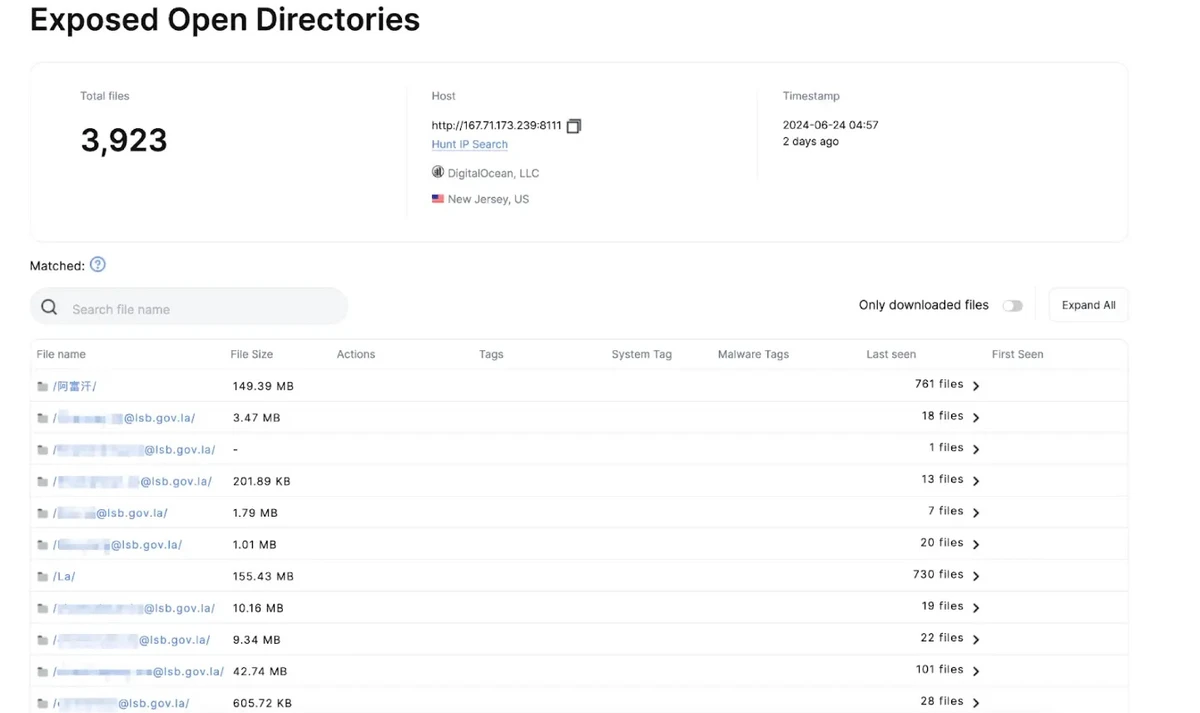Open the /阿富汗/ folder link
This screenshot has width=1200, height=713.
(75, 386)
